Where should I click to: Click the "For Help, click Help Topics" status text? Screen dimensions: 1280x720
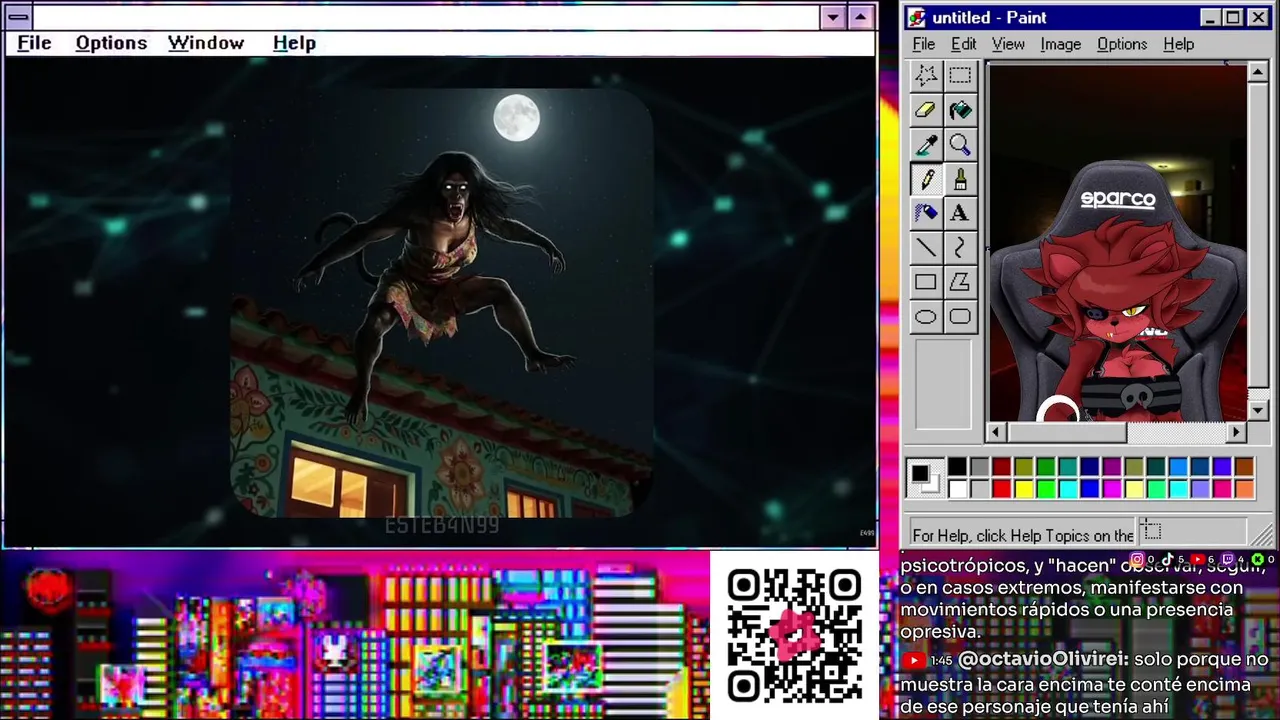(x=1023, y=535)
